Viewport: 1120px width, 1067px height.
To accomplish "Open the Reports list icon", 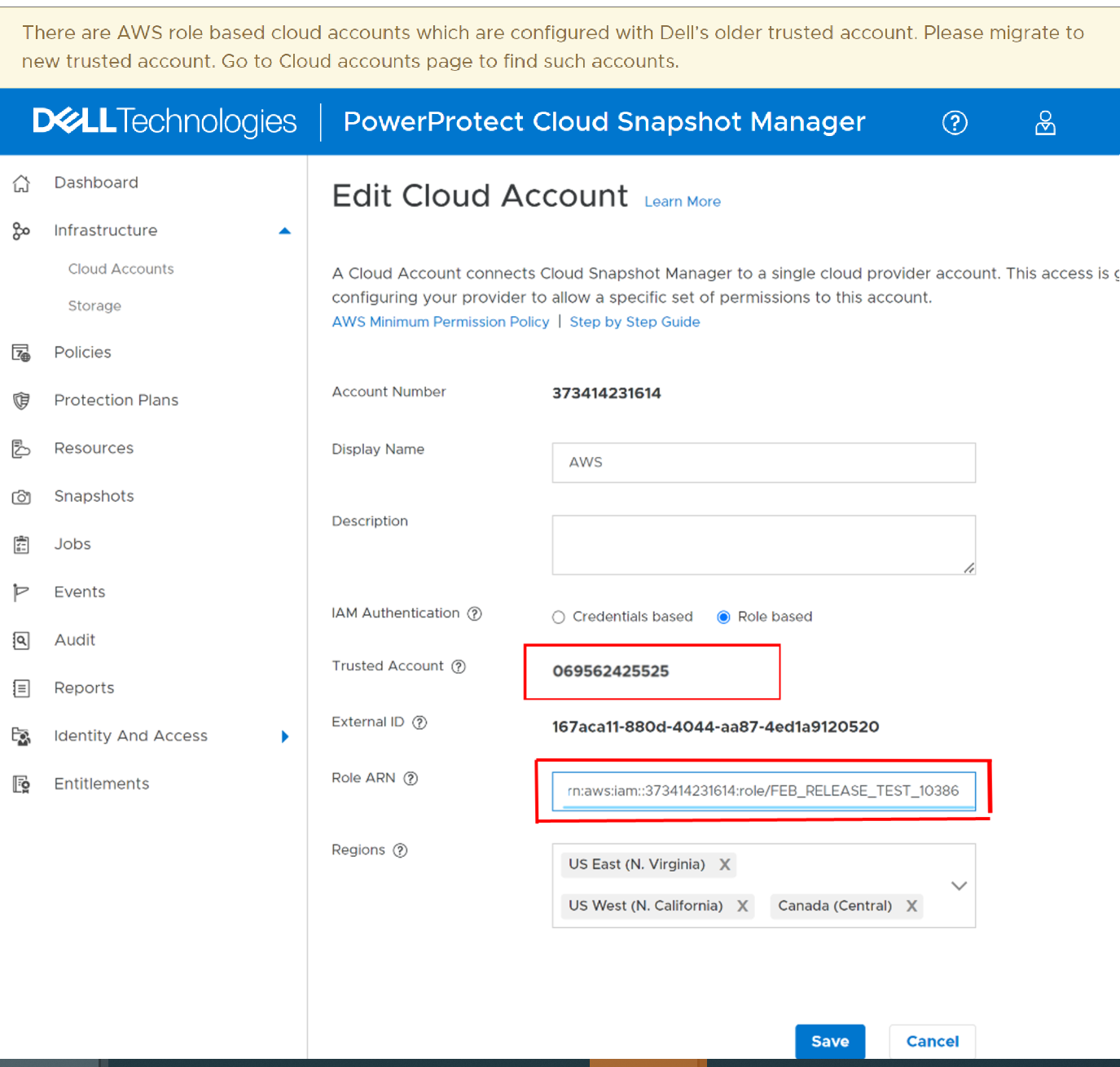I will [21, 688].
